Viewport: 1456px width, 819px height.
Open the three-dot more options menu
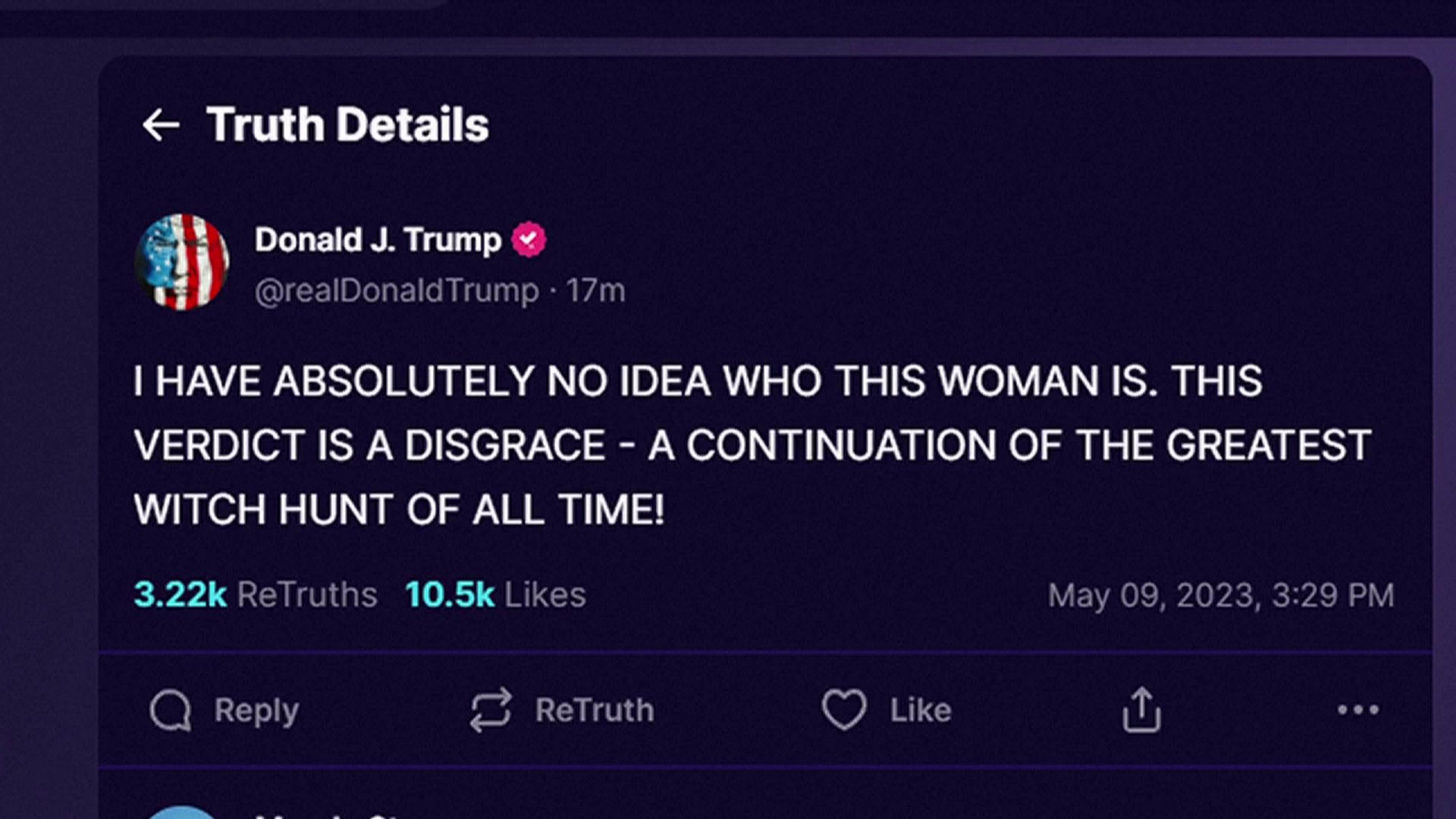tap(1358, 710)
